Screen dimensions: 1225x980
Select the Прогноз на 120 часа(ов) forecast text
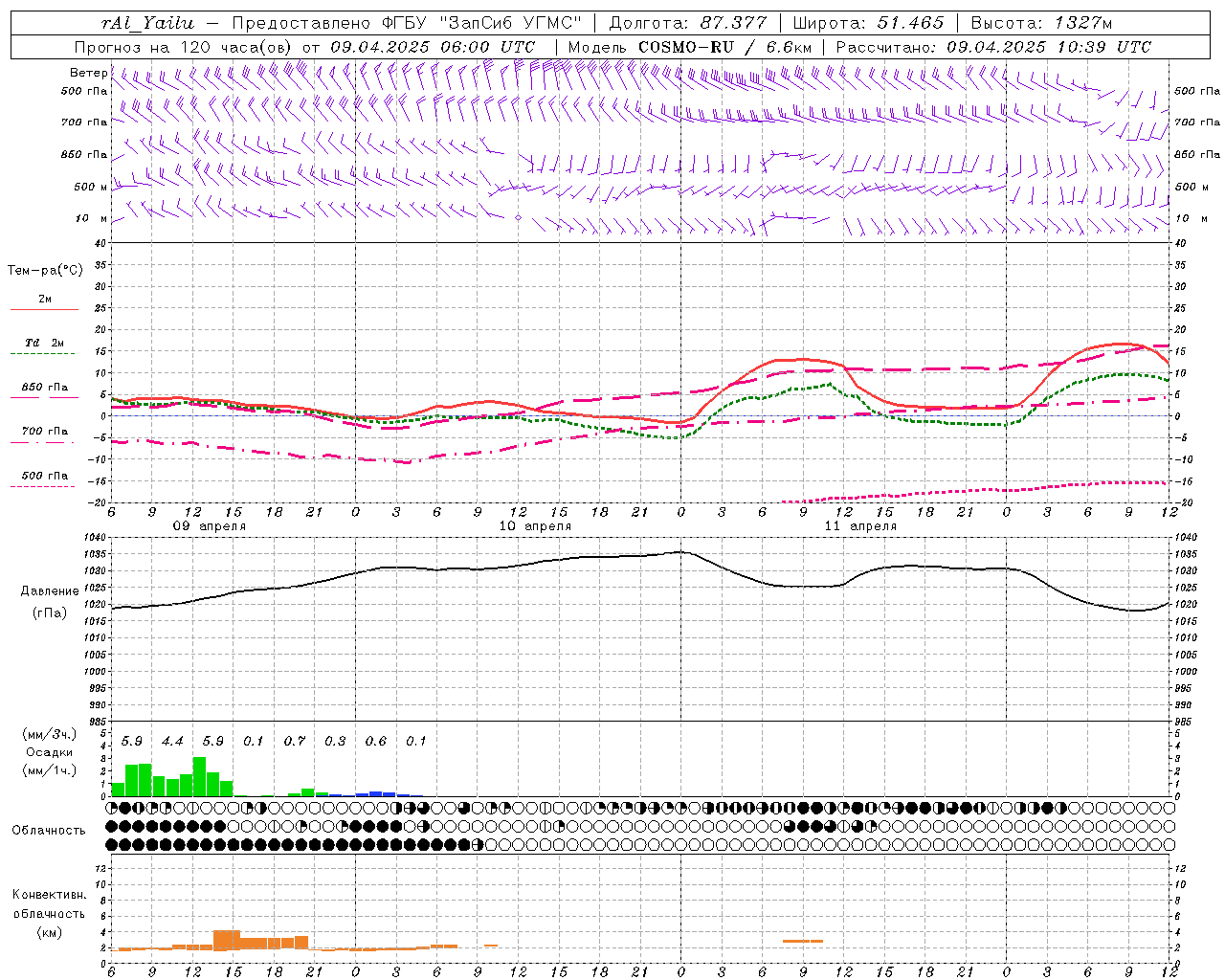coord(185,47)
